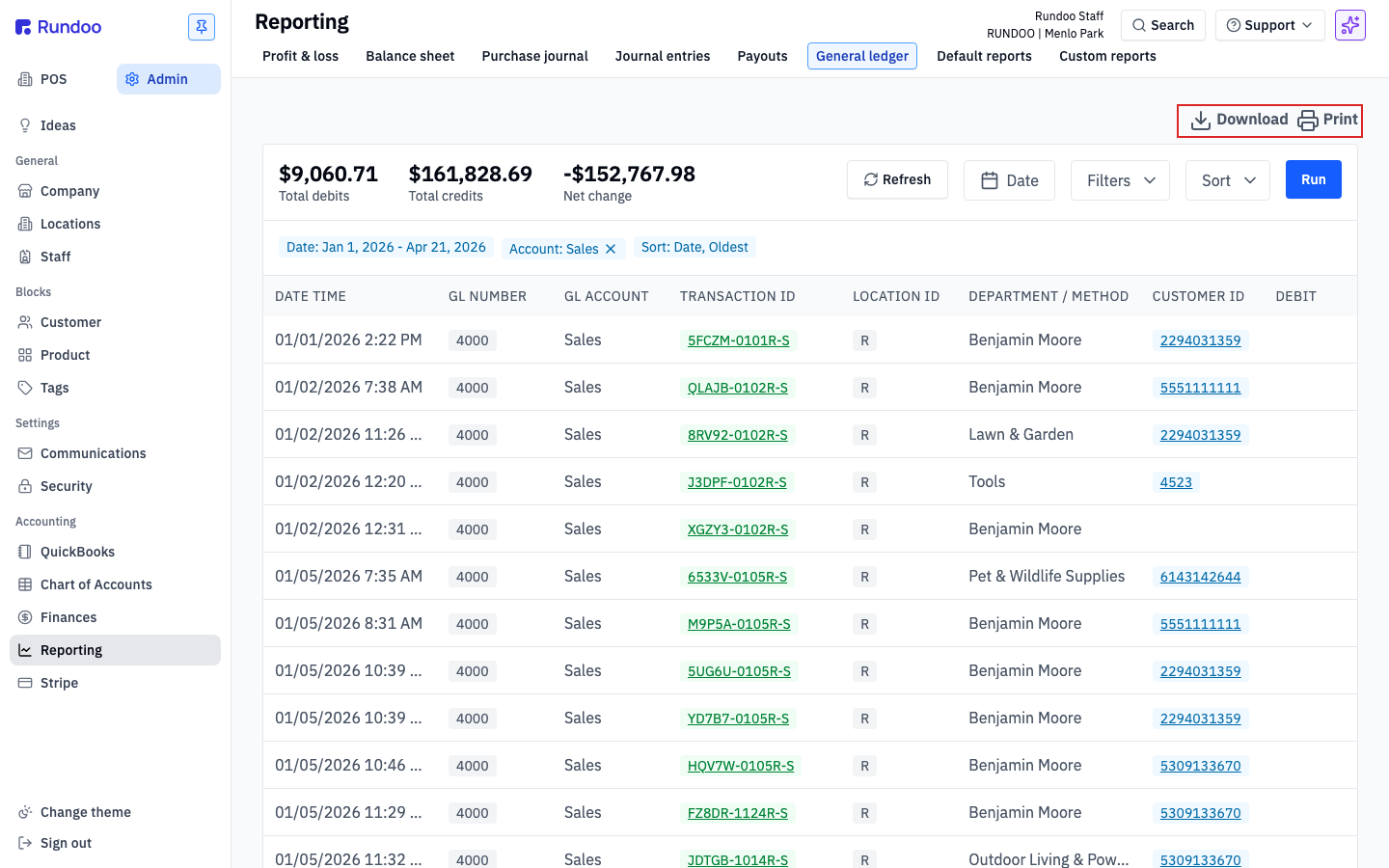Click the Change theme icon
This screenshot has height=868, width=1389.
pyautogui.click(x=25, y=812)
